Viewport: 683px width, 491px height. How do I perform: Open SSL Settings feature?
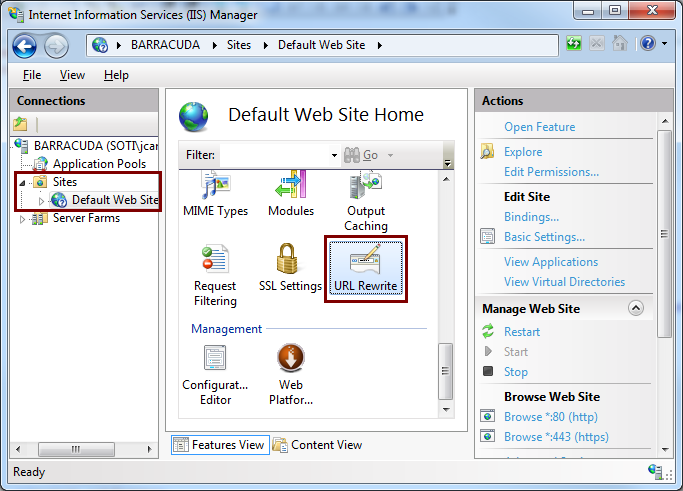coord(290,268)
